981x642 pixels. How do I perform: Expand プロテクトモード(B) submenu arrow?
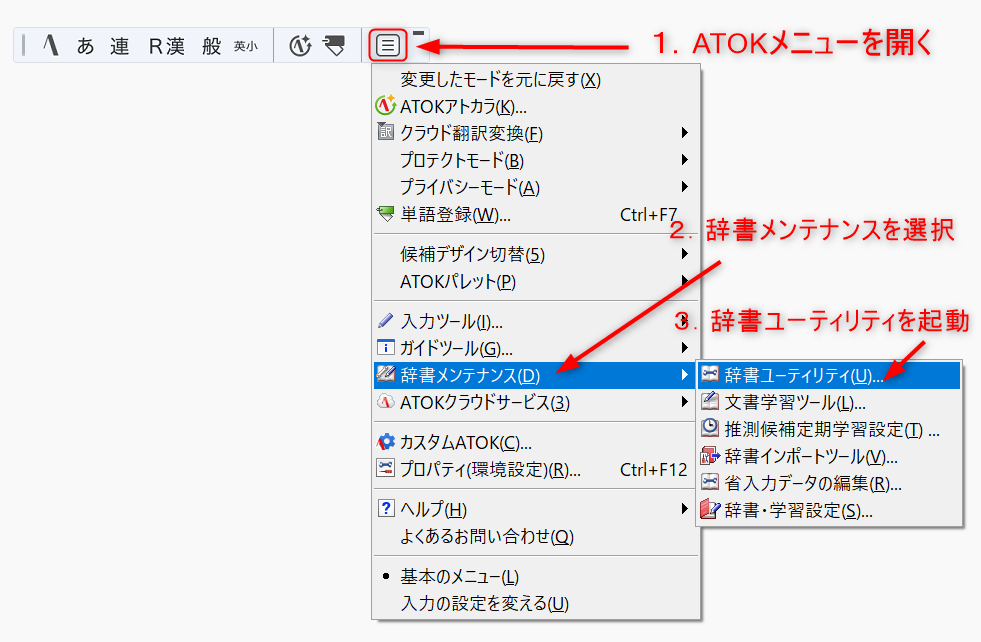click(x=684, y=160)
